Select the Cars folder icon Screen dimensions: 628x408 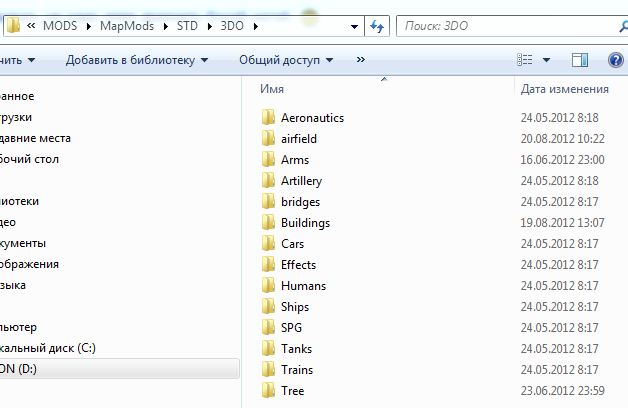pos(268,243)
